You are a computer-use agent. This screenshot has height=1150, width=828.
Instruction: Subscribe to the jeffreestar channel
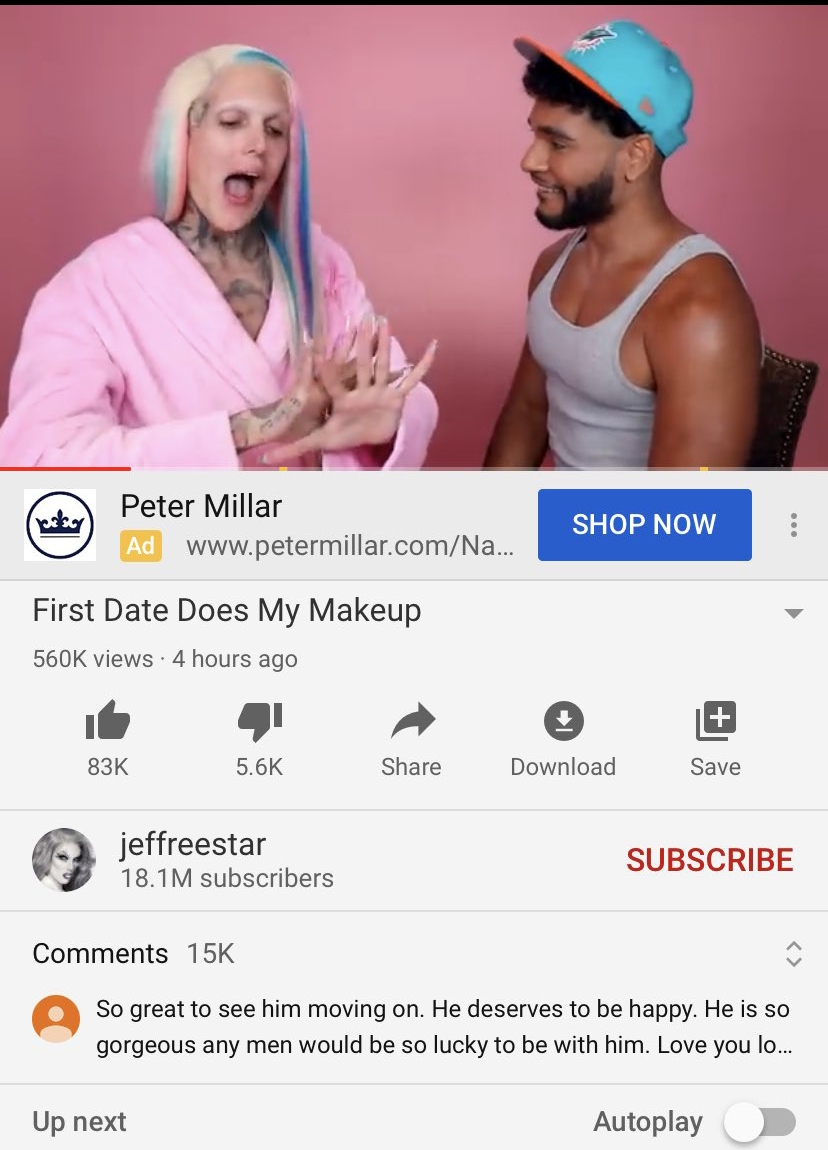point(709,860)
